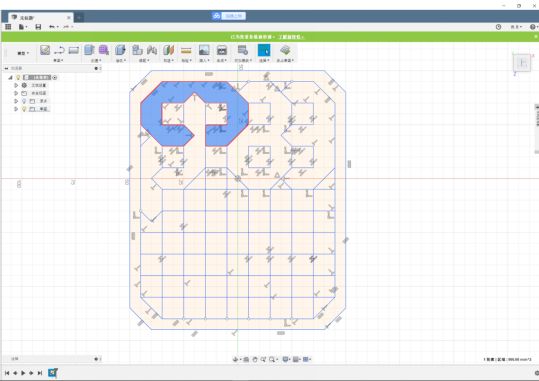
Task: Click the Pan hand icon
Action: [255, 359]
